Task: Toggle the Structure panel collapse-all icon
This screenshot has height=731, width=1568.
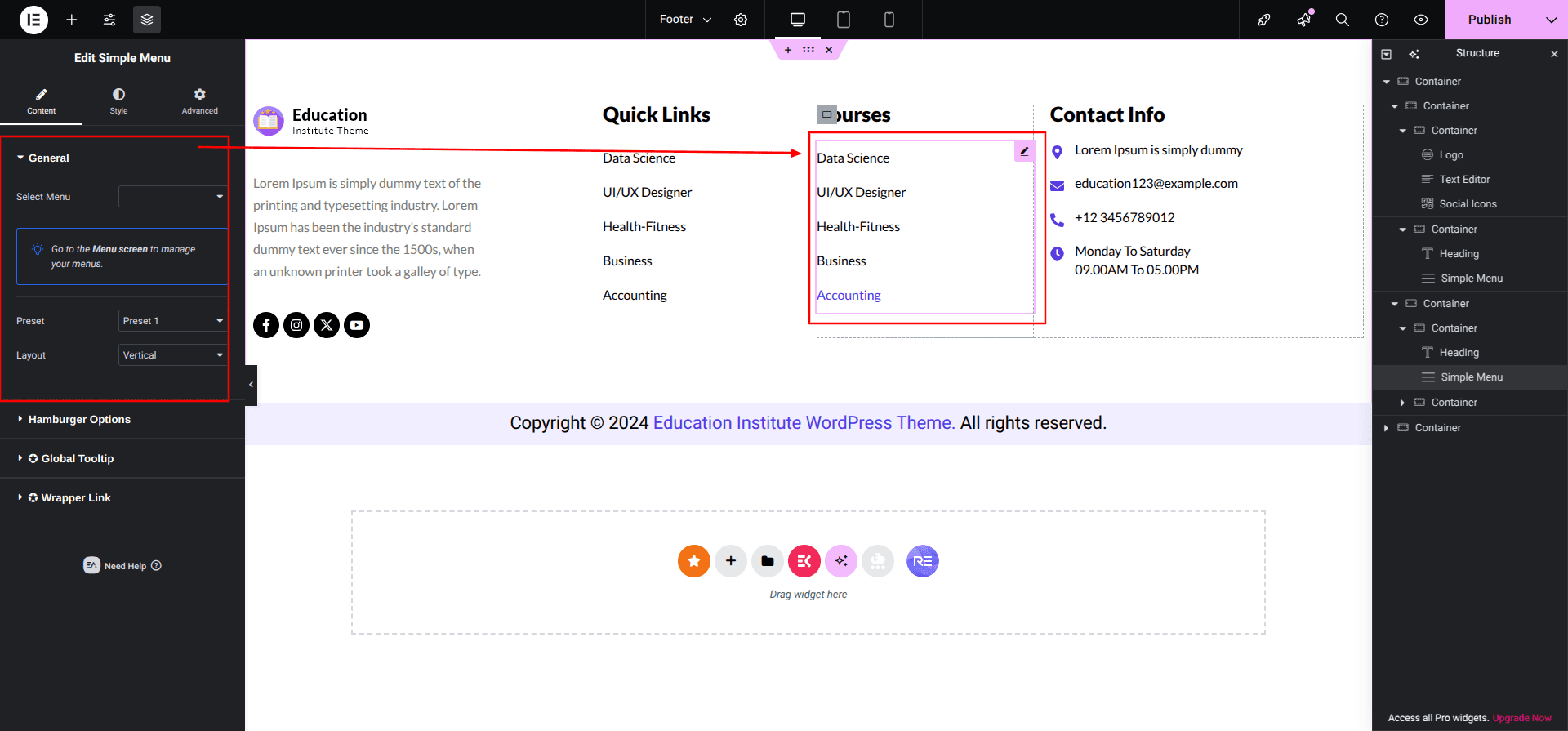Action: [1386, 54]
